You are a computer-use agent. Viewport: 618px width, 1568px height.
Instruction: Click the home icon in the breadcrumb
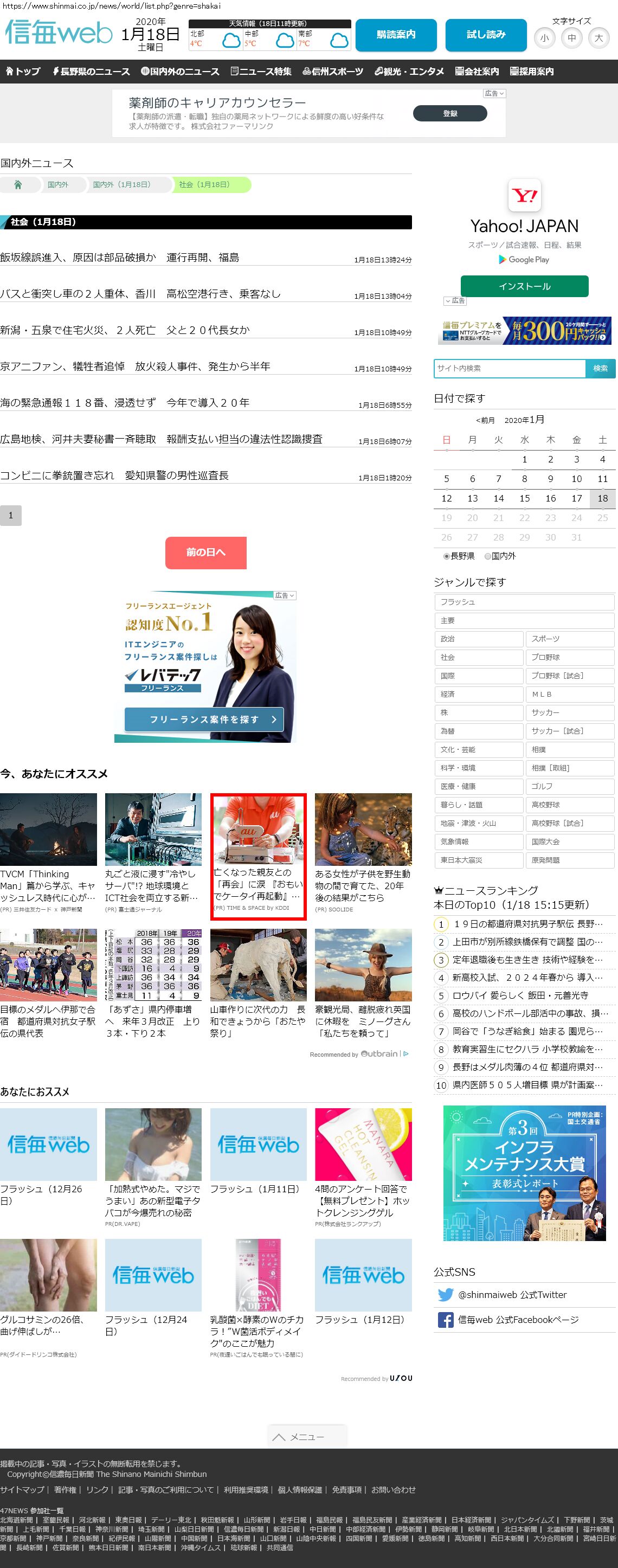click(x=18, y=185)
